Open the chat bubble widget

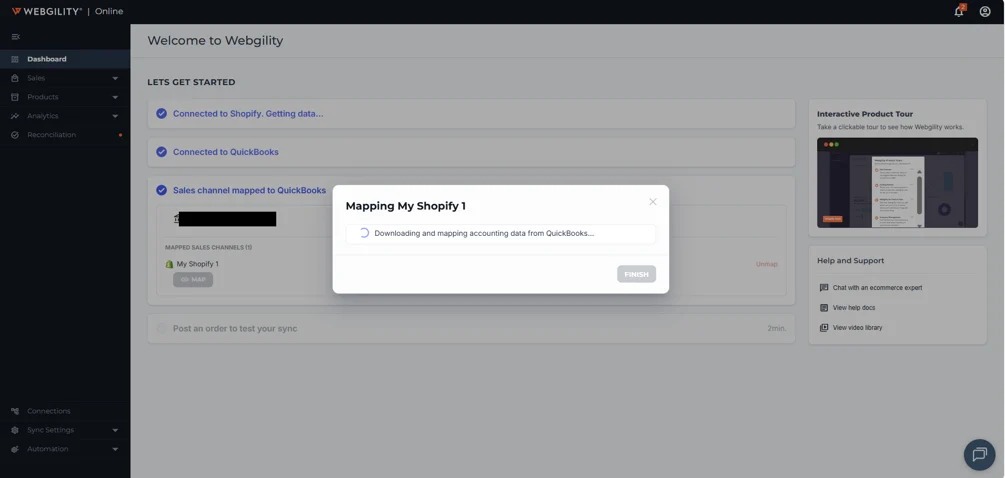tap(979, 455)
